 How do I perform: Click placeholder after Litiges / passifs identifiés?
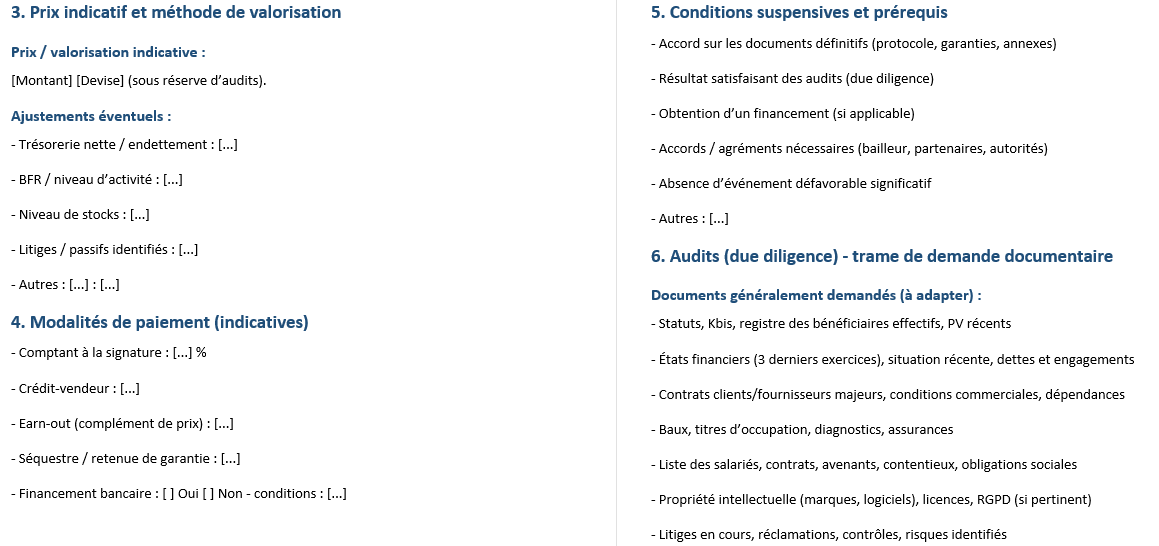pos(187,250)
